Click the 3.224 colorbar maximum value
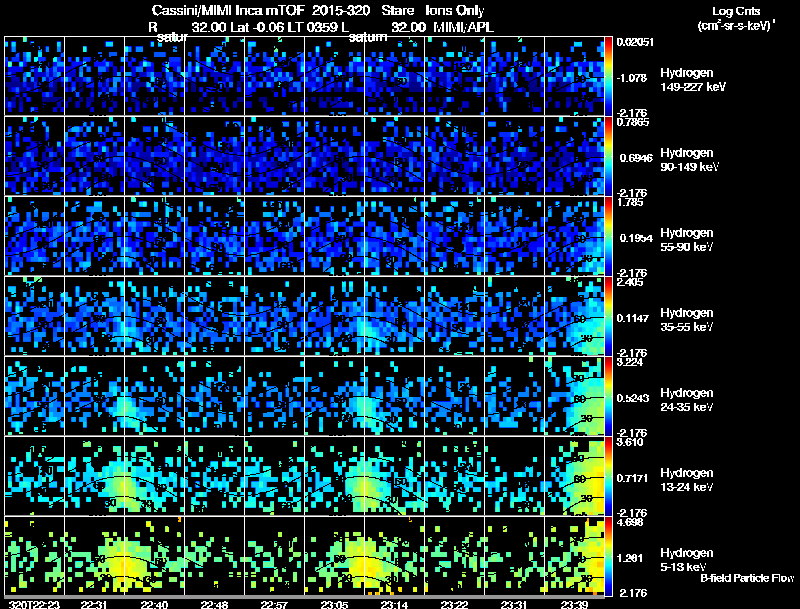Image resolution: width=800 pixels, height=609 pixels. click(x=630, y=363)
